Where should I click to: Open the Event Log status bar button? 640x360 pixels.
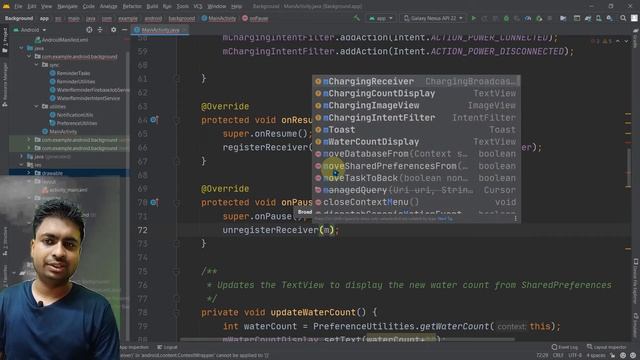click(x=565, y=347)
